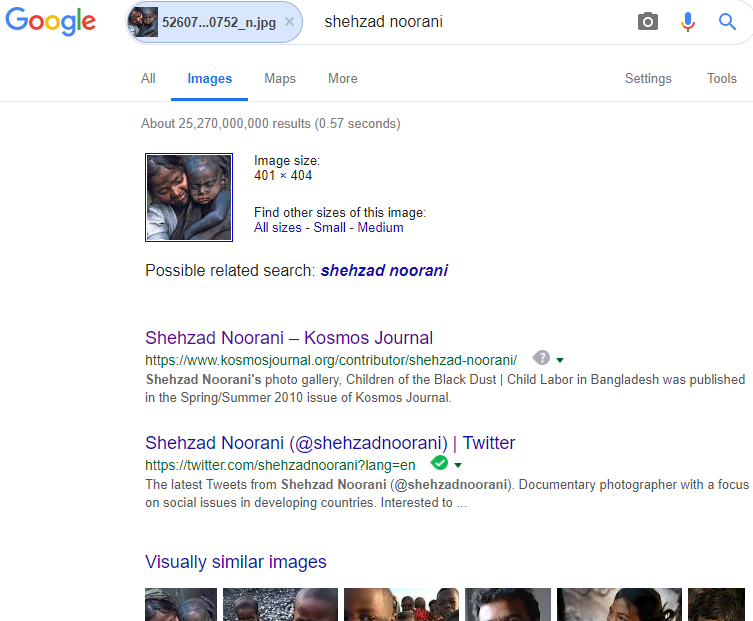The height and width of the screenshot is (621, 753).
Task: Visit the kosmosjournal.org contributor URL
Action: (x=331, y=360)
